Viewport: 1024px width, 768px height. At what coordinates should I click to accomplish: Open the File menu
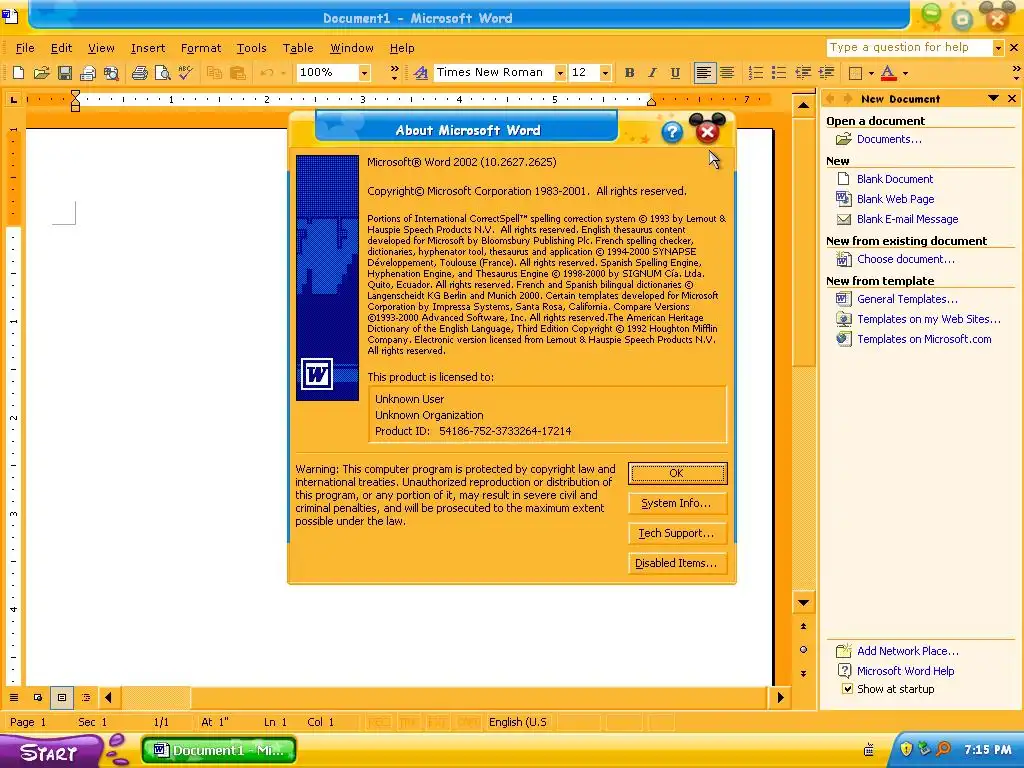[x=25, y=48]
